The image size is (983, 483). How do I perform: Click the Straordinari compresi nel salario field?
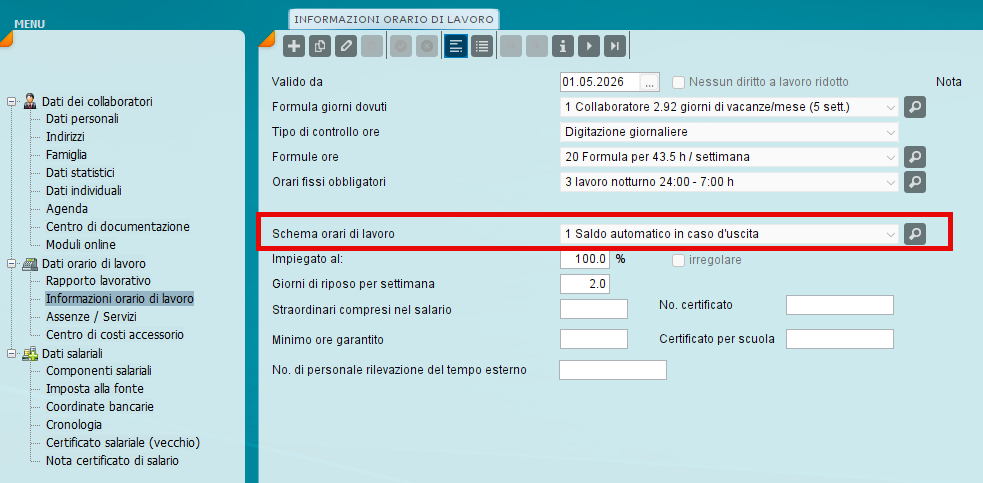coord(594,309)
